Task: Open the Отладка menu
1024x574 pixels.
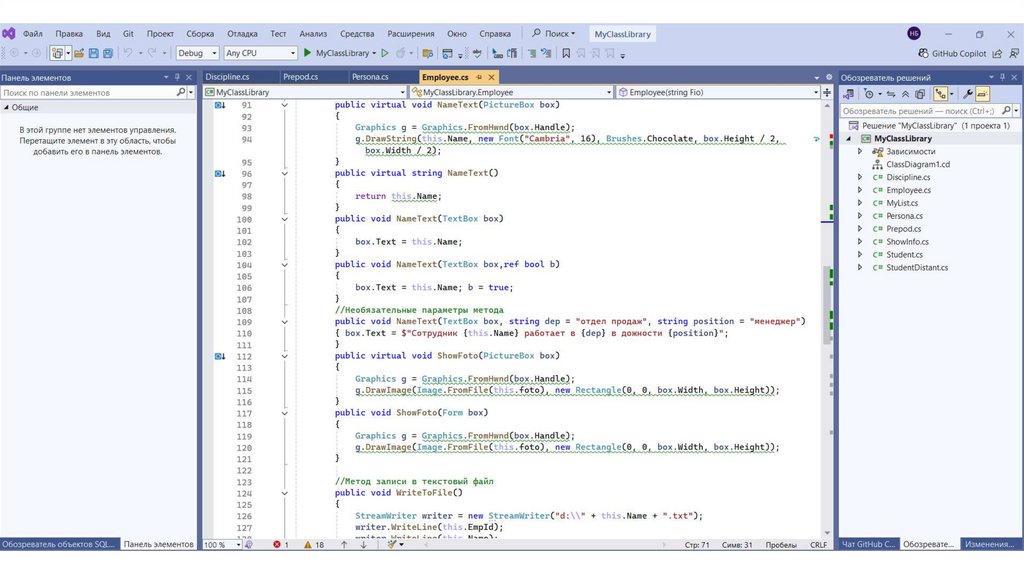Action: point(242,33)
